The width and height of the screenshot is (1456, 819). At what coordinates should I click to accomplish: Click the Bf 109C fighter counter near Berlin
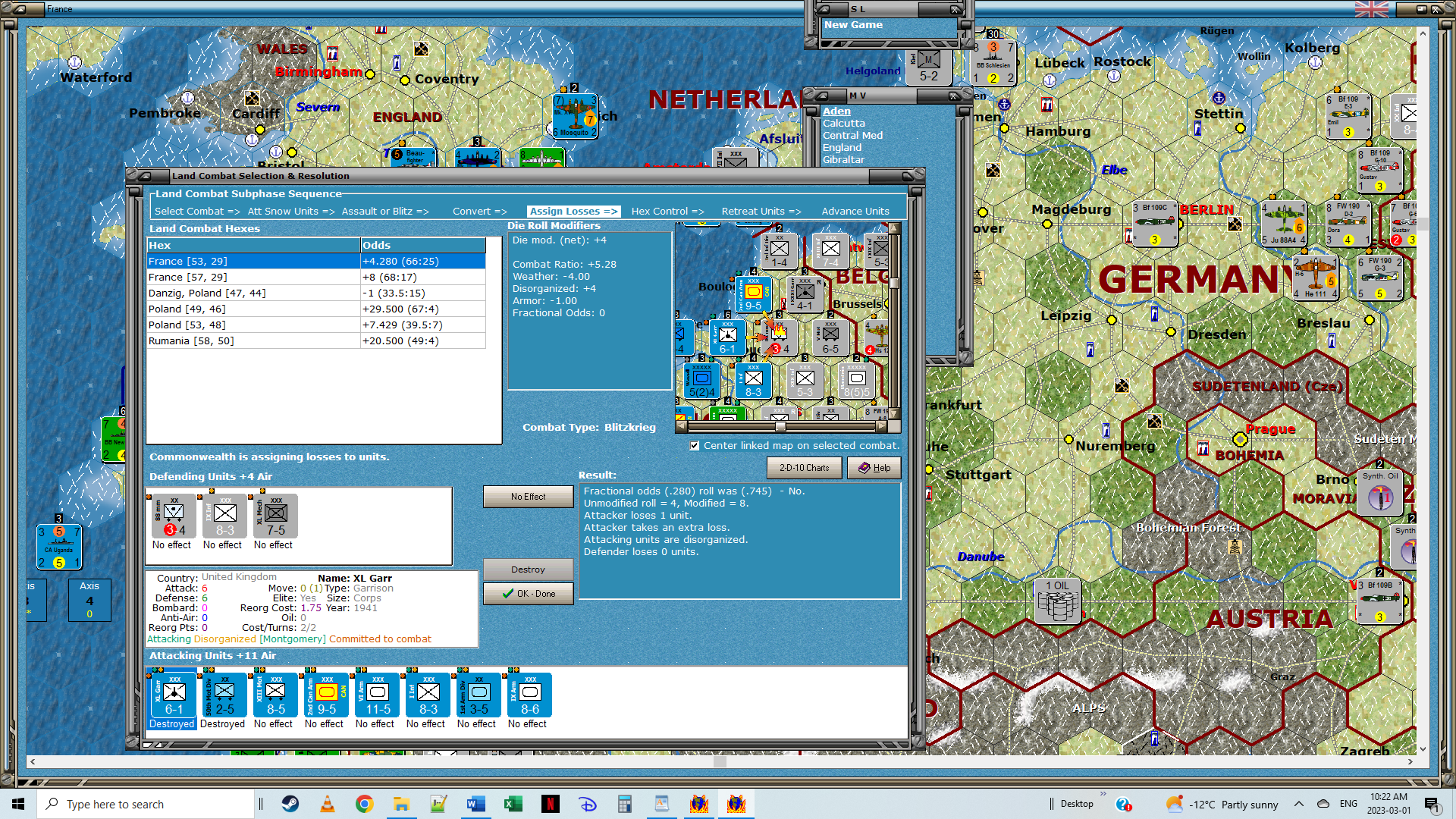pyautogui.click(x=1154, y=224)
